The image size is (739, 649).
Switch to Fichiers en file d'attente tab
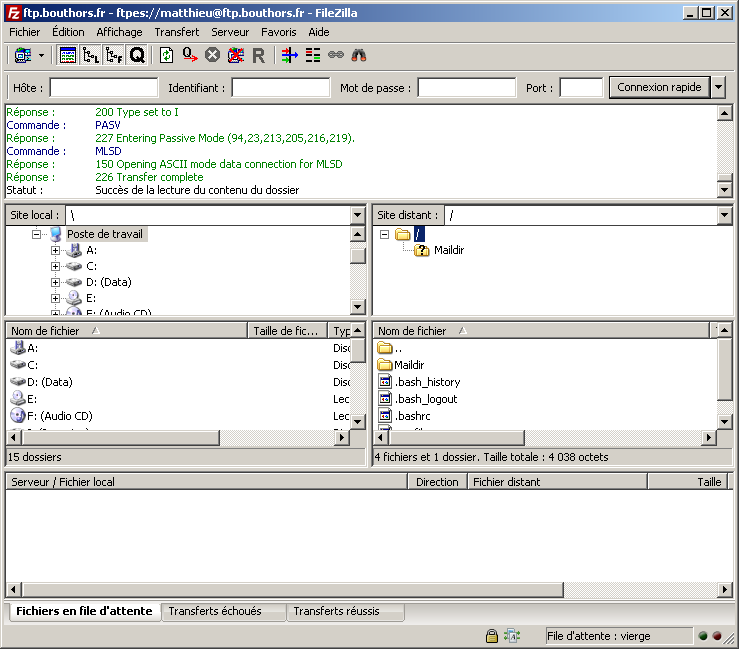click(x=84, y=611)
